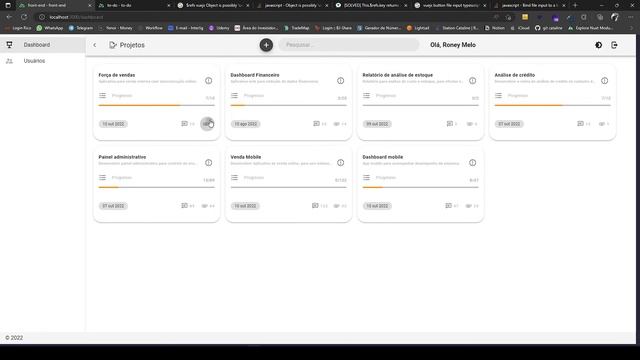640x360 pixels.
Task: Toggle dark/light theme icon
Action: tap(598, 45)
